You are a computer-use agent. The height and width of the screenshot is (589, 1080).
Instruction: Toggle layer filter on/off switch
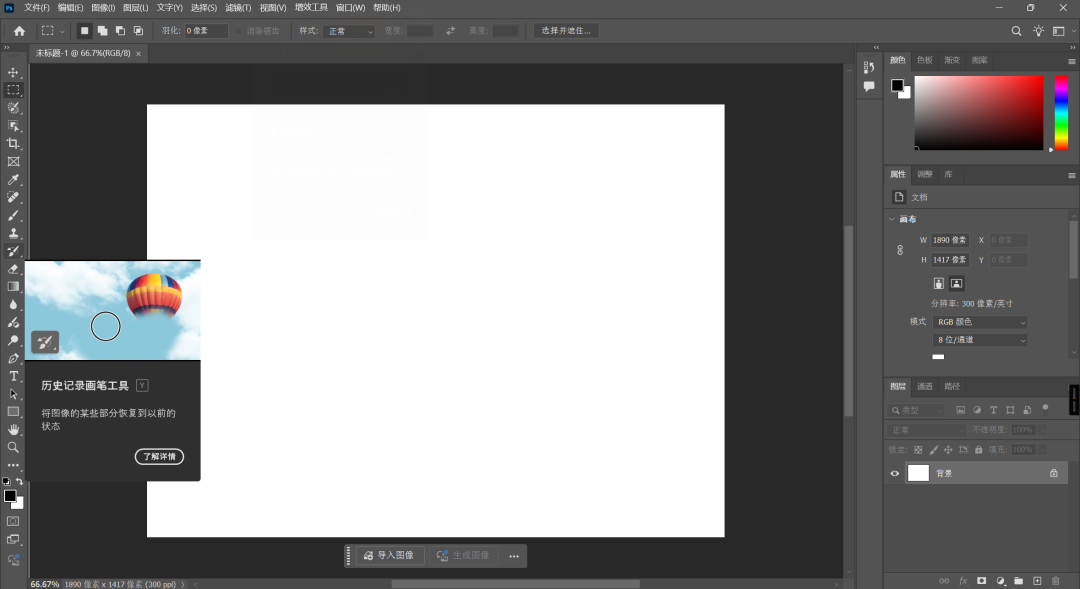pos(1046,408)
